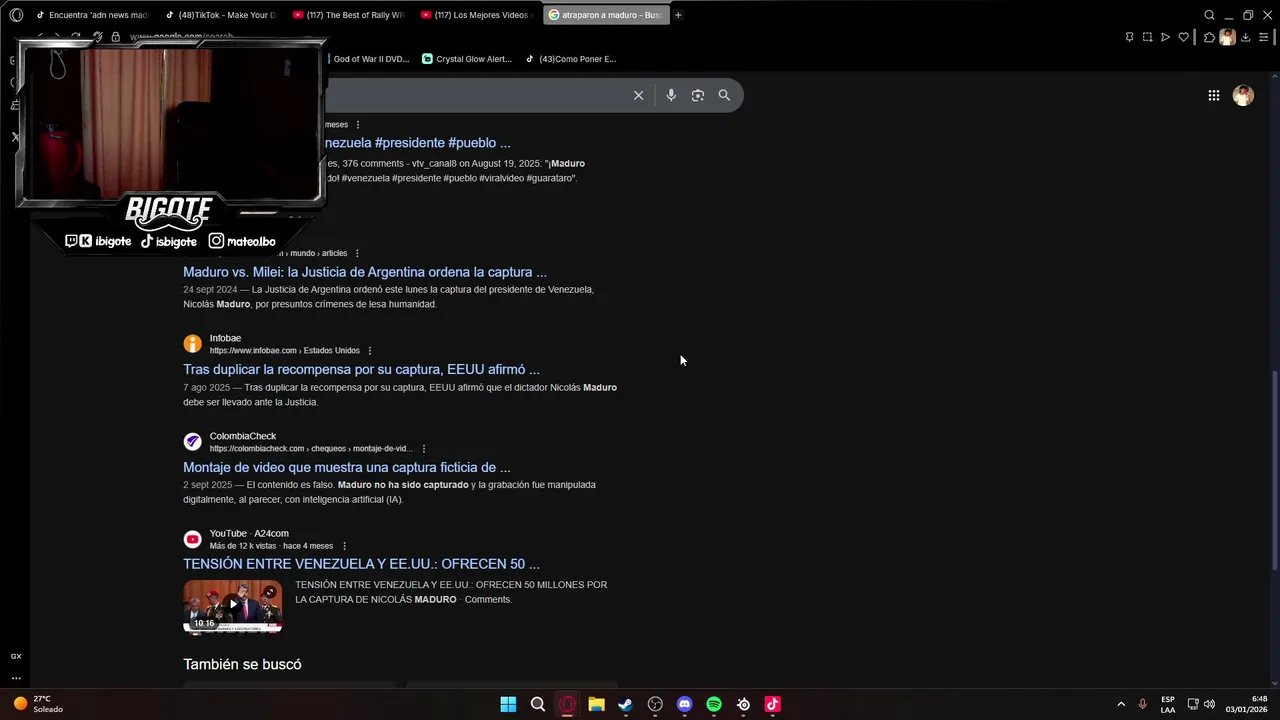Switch to the 'Encuentra adn news' tab
Viewport: 1280px width, 720px height.
tap(91, 15)
